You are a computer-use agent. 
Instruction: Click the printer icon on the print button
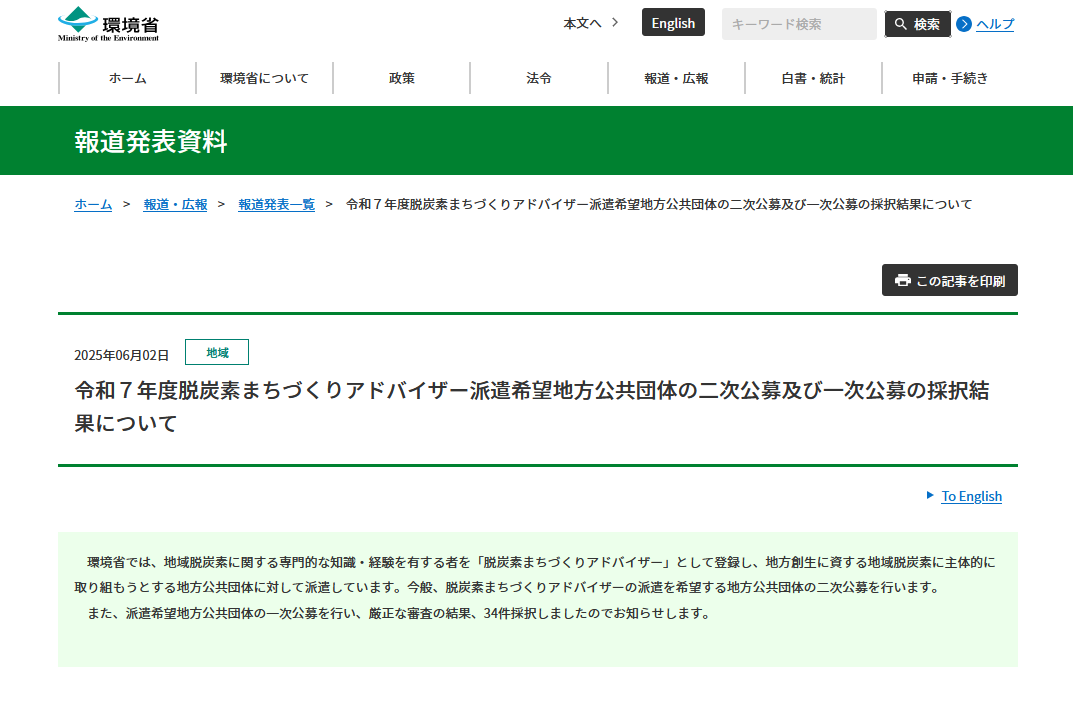pos(901,280)
